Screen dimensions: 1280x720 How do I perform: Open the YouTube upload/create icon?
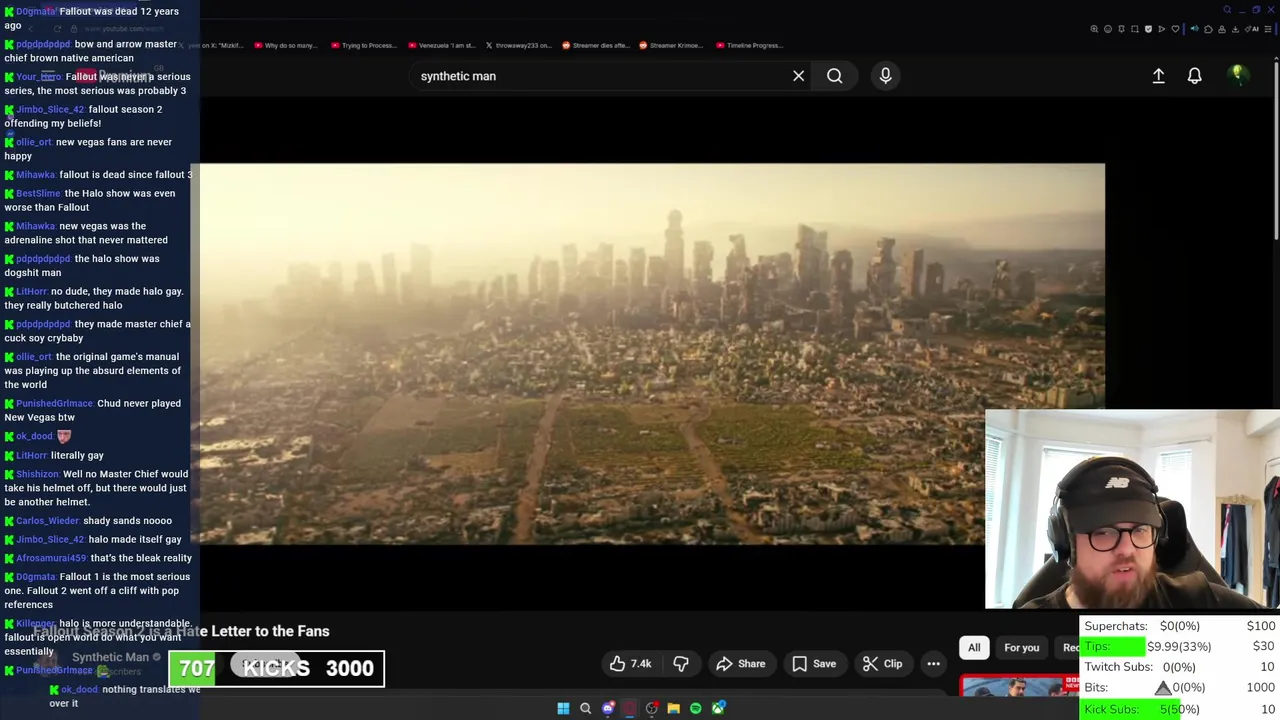[x=1158, y=76]
